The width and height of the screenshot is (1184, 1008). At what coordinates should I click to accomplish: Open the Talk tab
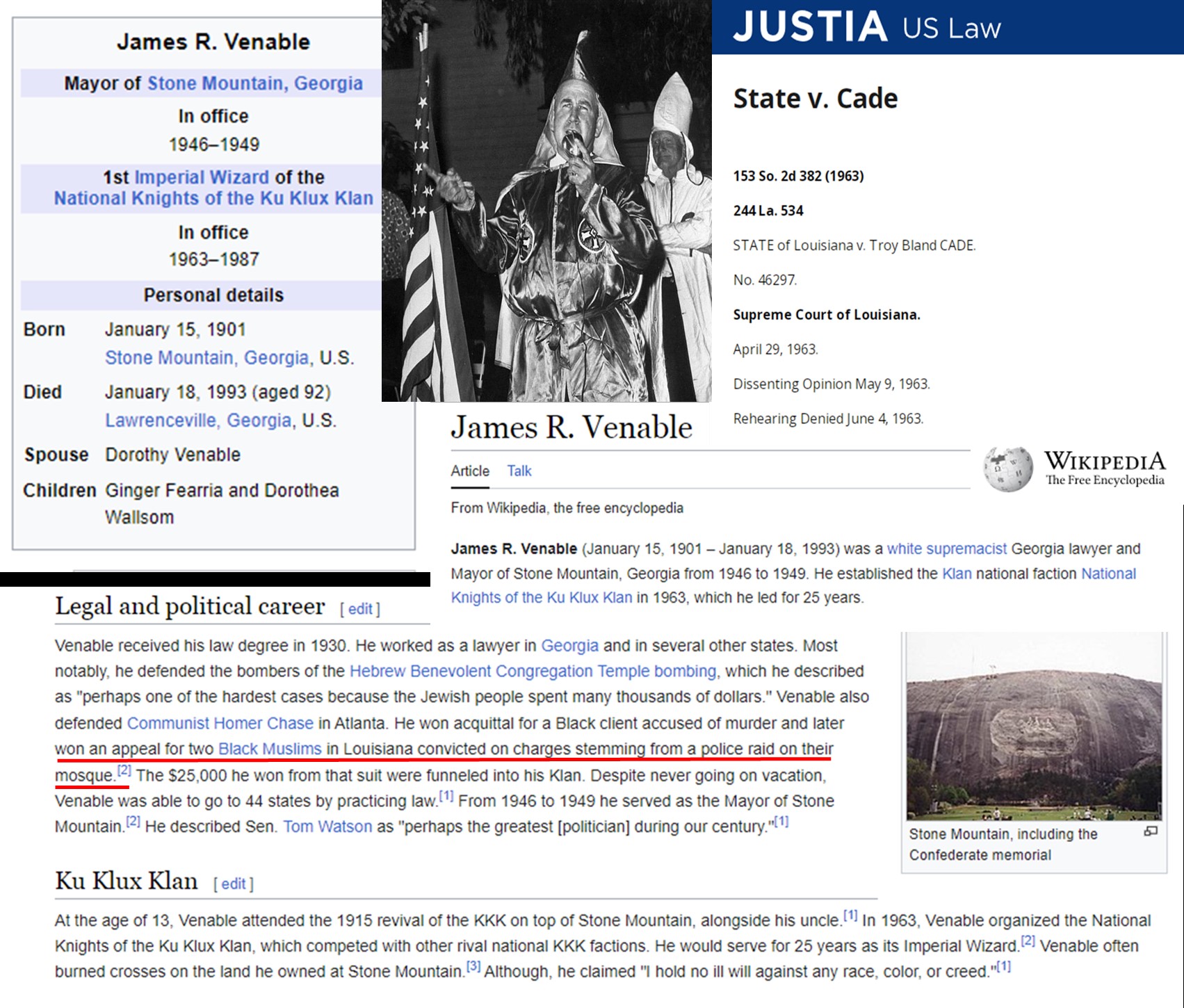(519, 471)
